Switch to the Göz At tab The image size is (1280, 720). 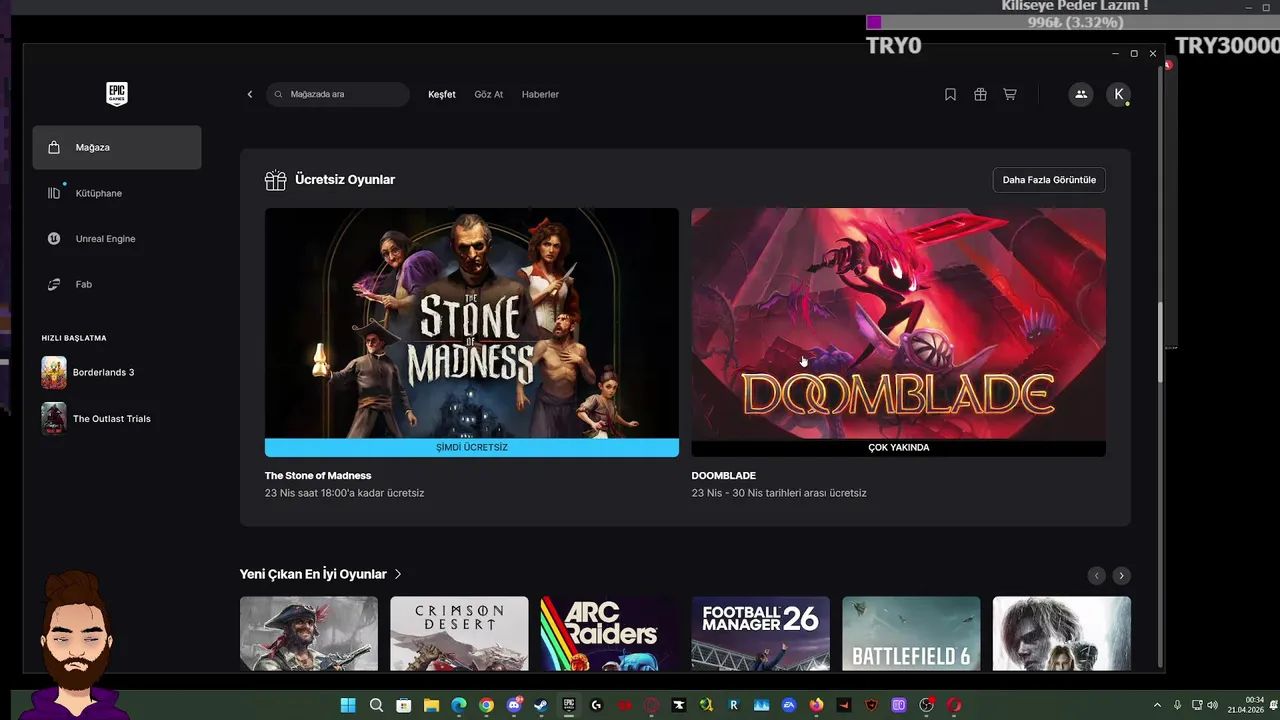click(489, 94)
